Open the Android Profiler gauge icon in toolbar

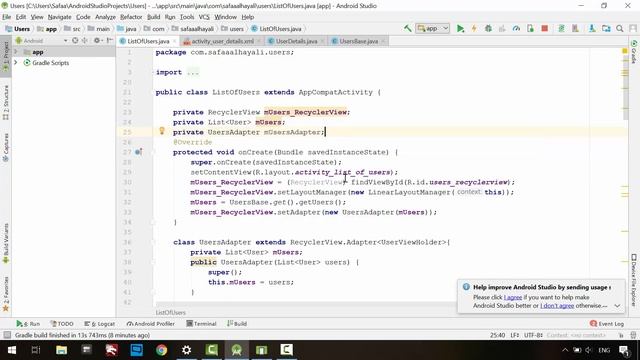pyautogui.click(x=516, y=29)
